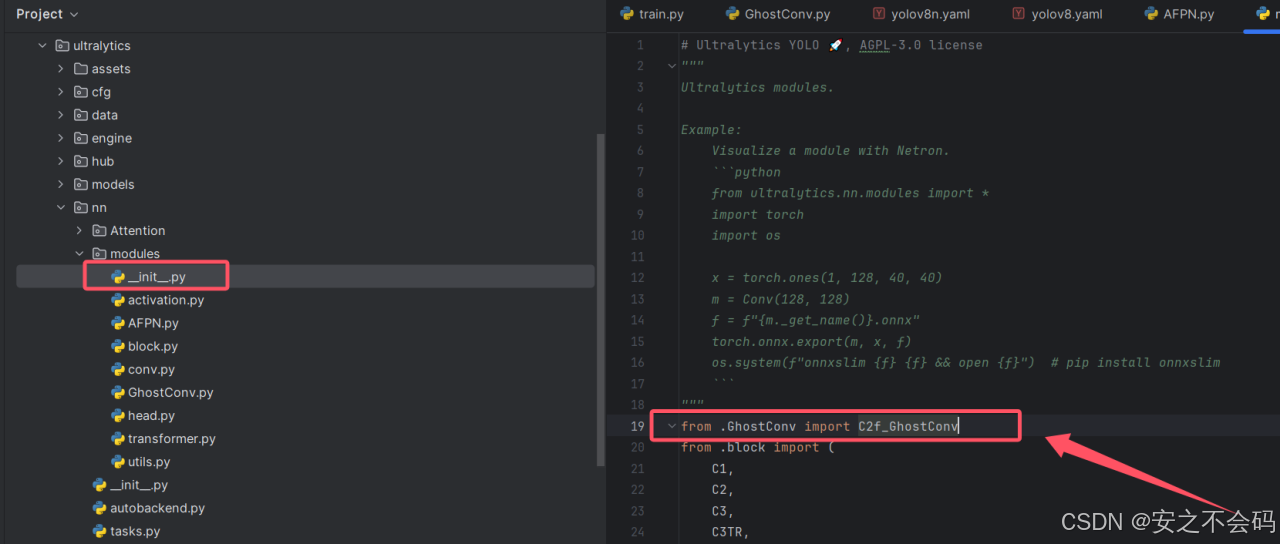Switch to the train.py tab
1280x544 pixels.
pos(651,14)
